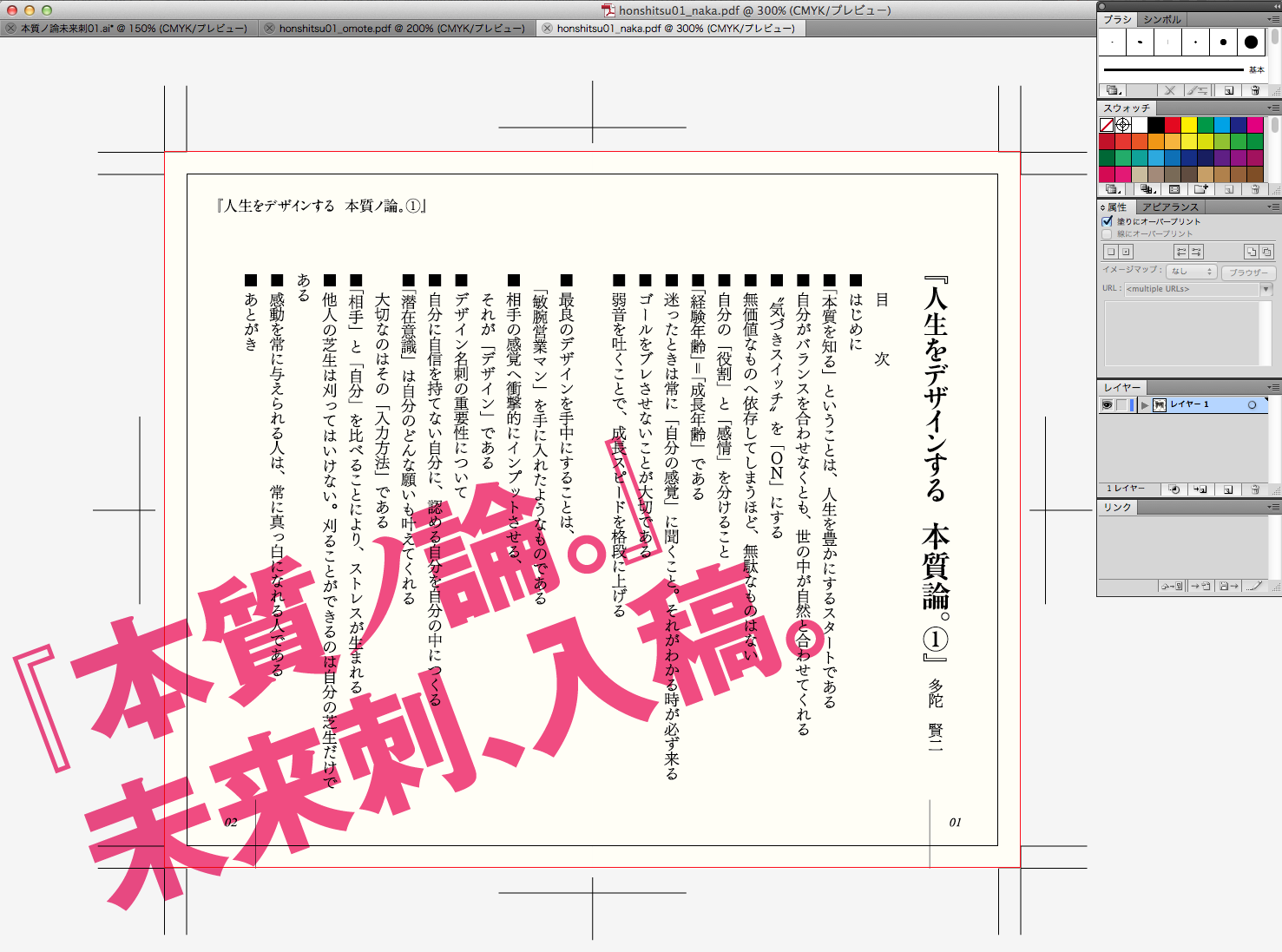Create a new sublayer in Layers panel

click(x=1200, y=489)
